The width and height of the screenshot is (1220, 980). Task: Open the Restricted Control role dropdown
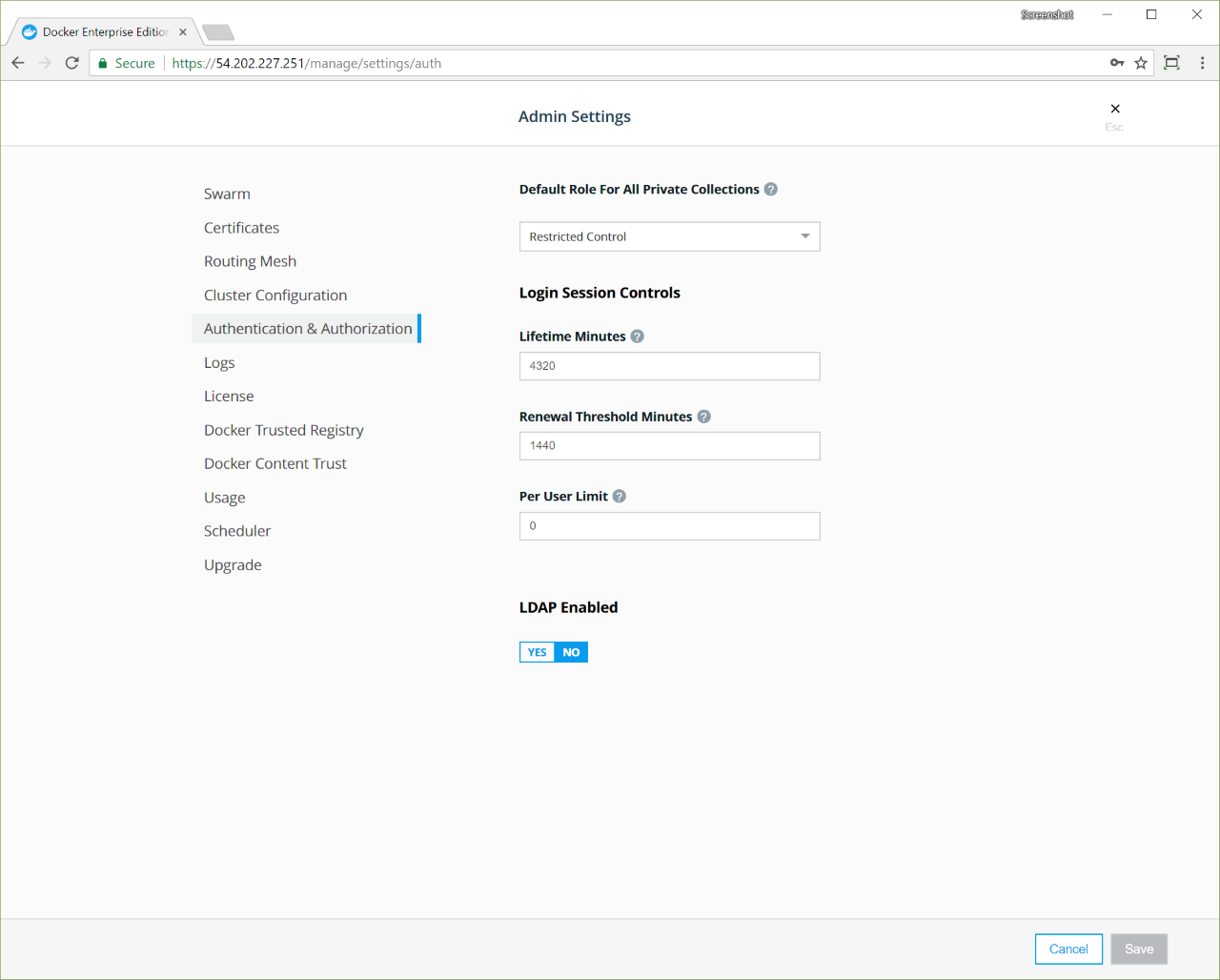669,236
